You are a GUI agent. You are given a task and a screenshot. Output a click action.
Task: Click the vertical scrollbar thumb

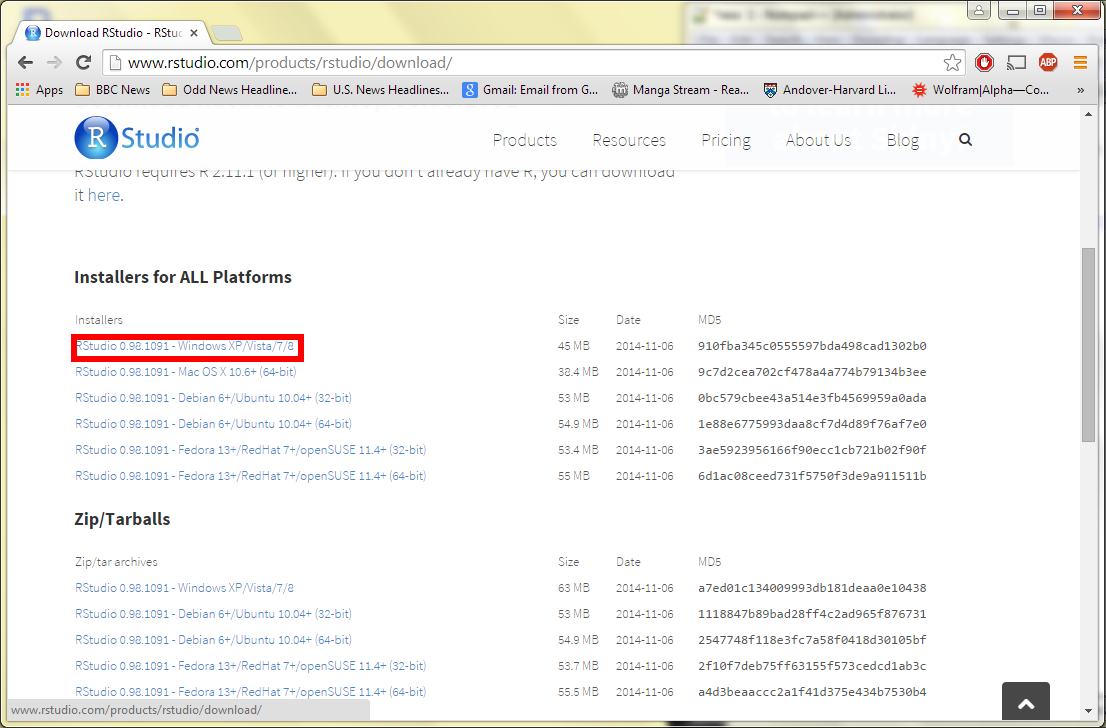point(1088,346)
